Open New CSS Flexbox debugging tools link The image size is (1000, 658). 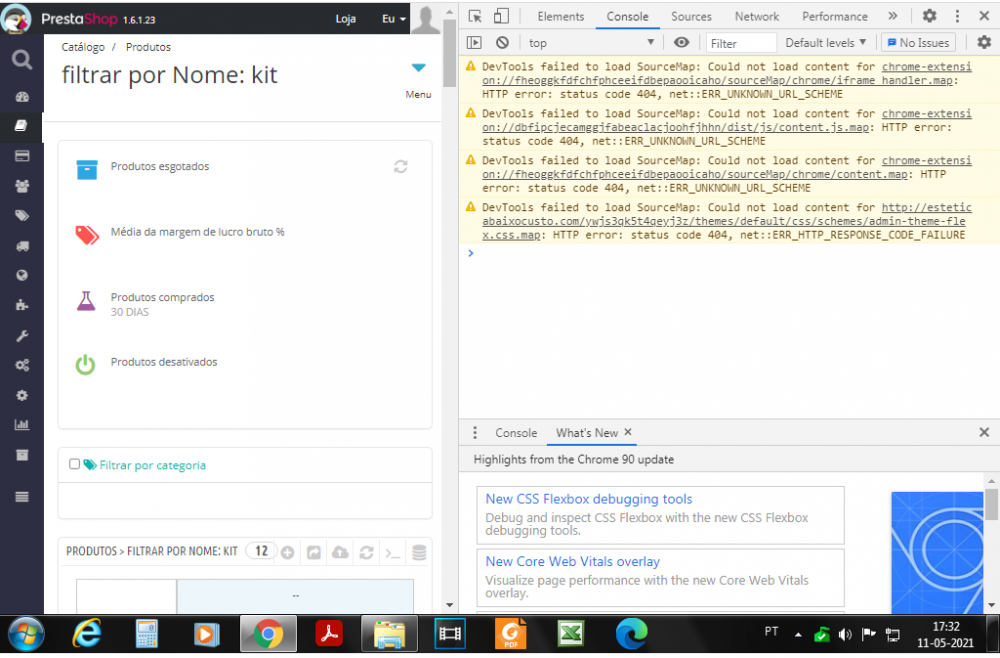pyautogui.click(x=588, y=499)
